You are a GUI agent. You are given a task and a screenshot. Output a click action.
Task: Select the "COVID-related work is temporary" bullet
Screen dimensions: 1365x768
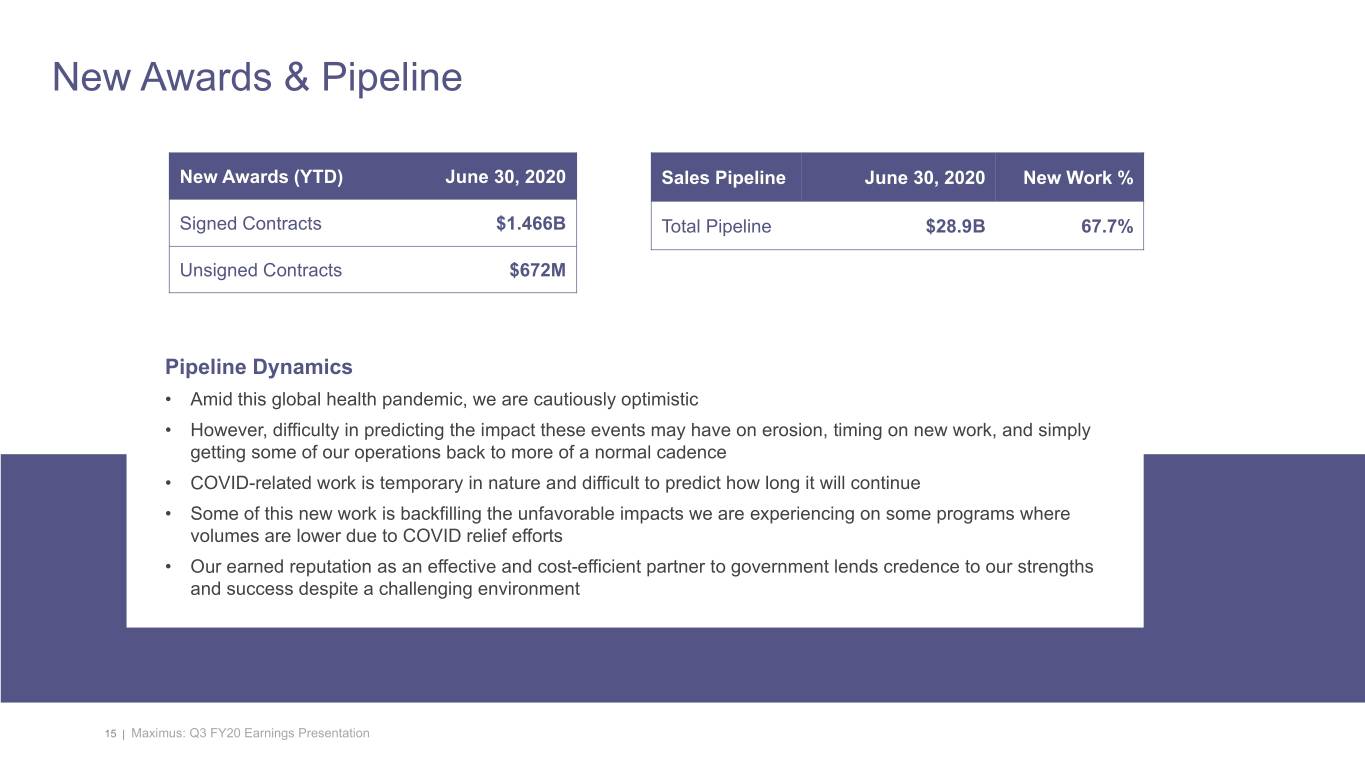pos(555,483)
